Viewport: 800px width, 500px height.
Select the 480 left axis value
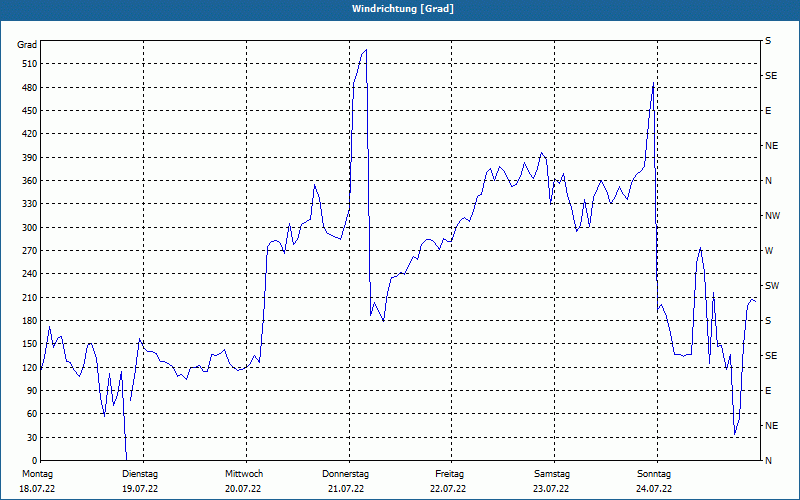[x=30, y=88]
